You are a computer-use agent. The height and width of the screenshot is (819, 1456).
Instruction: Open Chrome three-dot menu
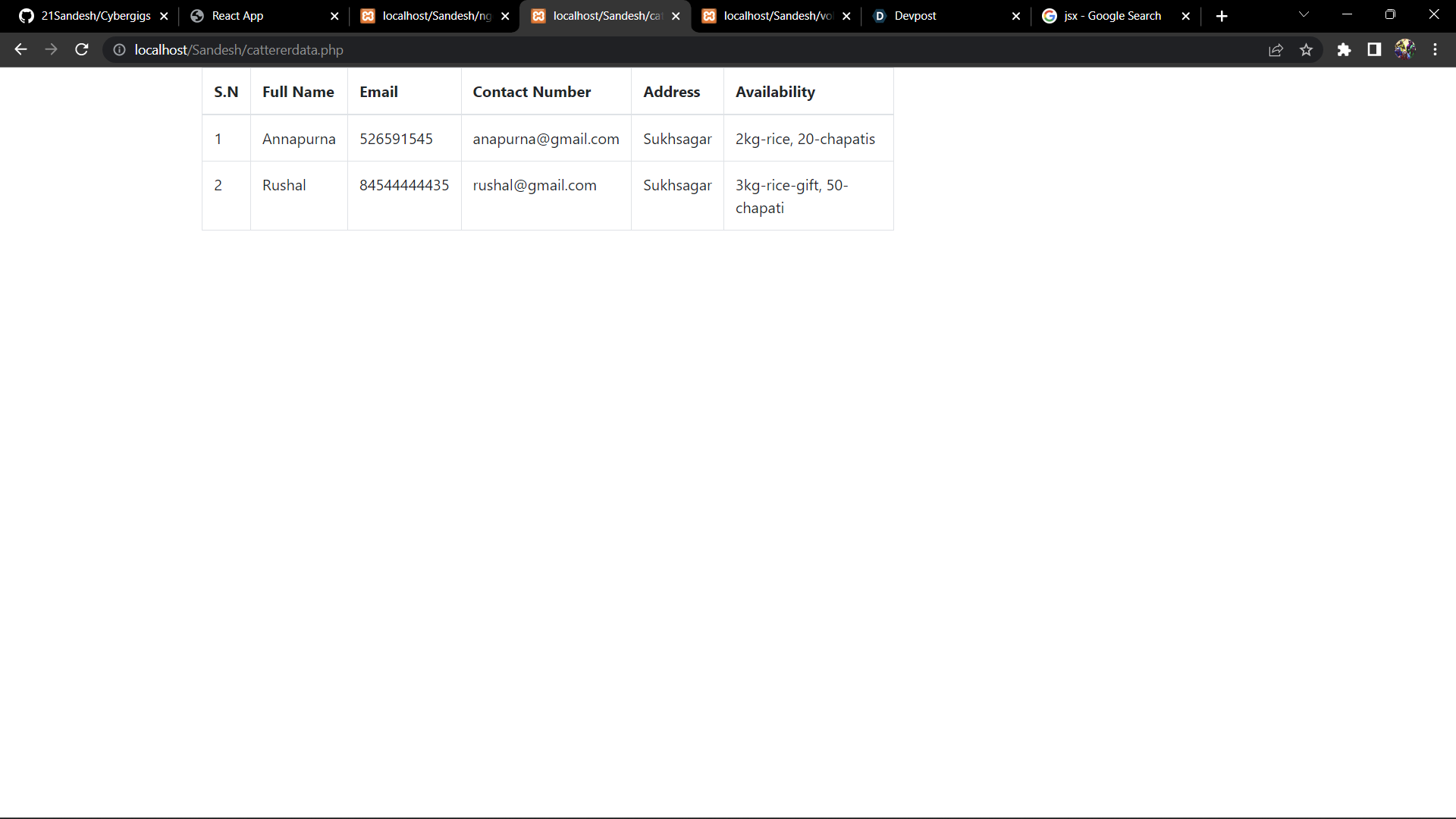point(1435,49)
